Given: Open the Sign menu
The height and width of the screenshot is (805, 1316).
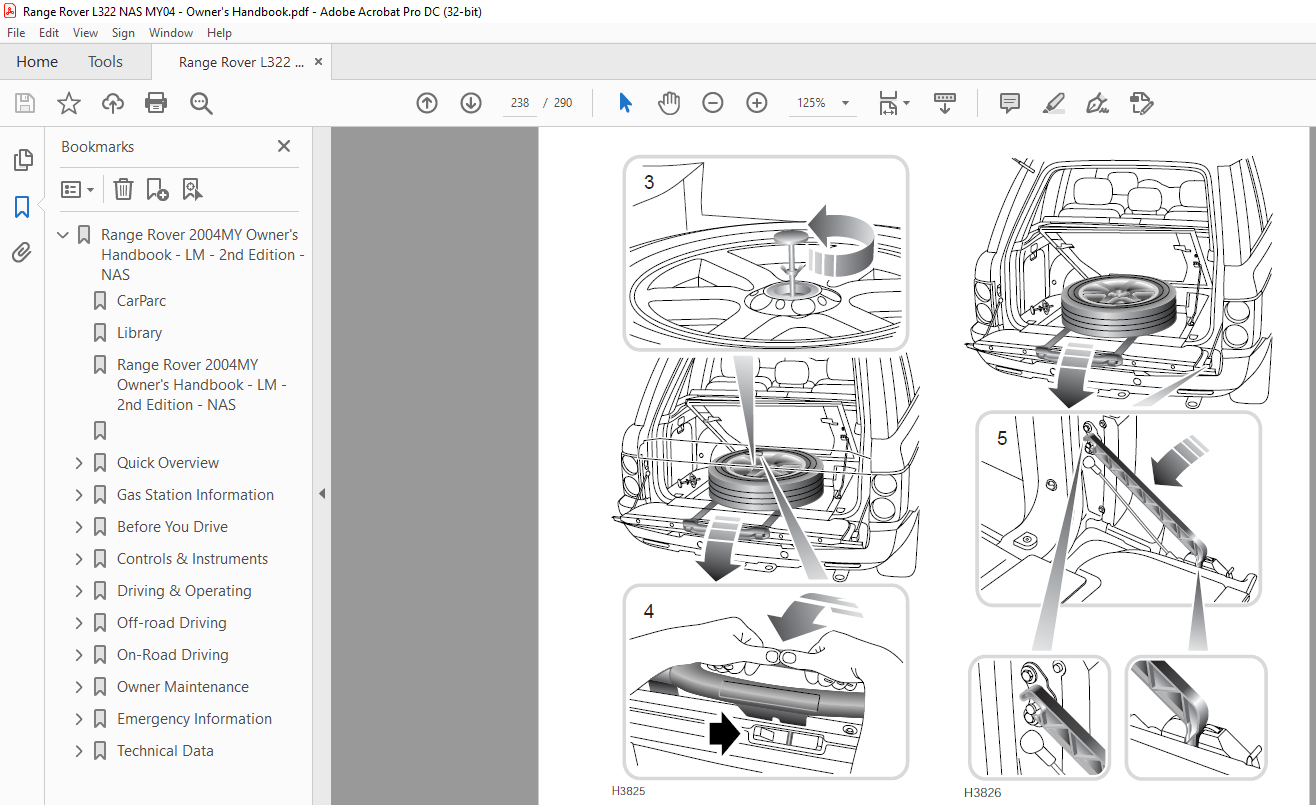Looking at the screenshot, I should tap(123, 33).
